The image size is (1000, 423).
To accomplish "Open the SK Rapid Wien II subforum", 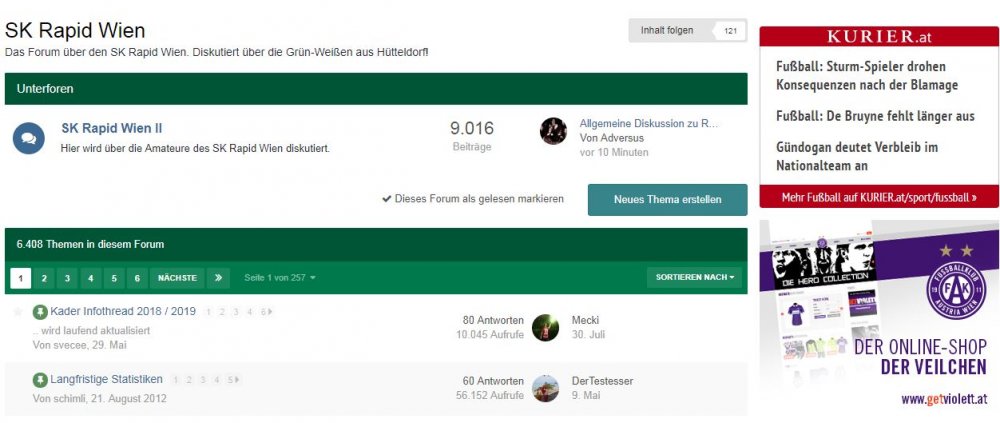I will 112,128.
